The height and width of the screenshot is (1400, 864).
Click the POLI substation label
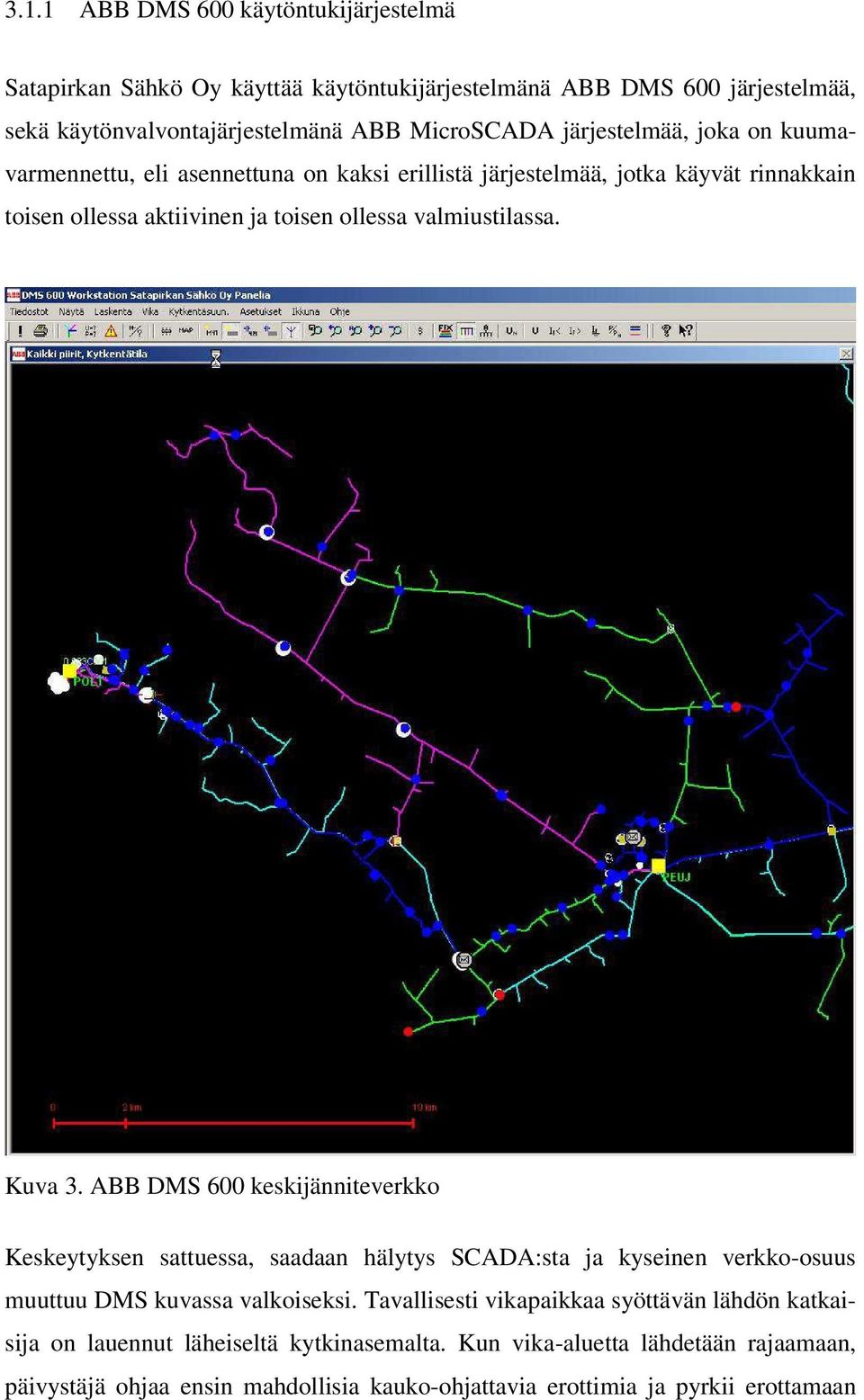tap(87, 681)
